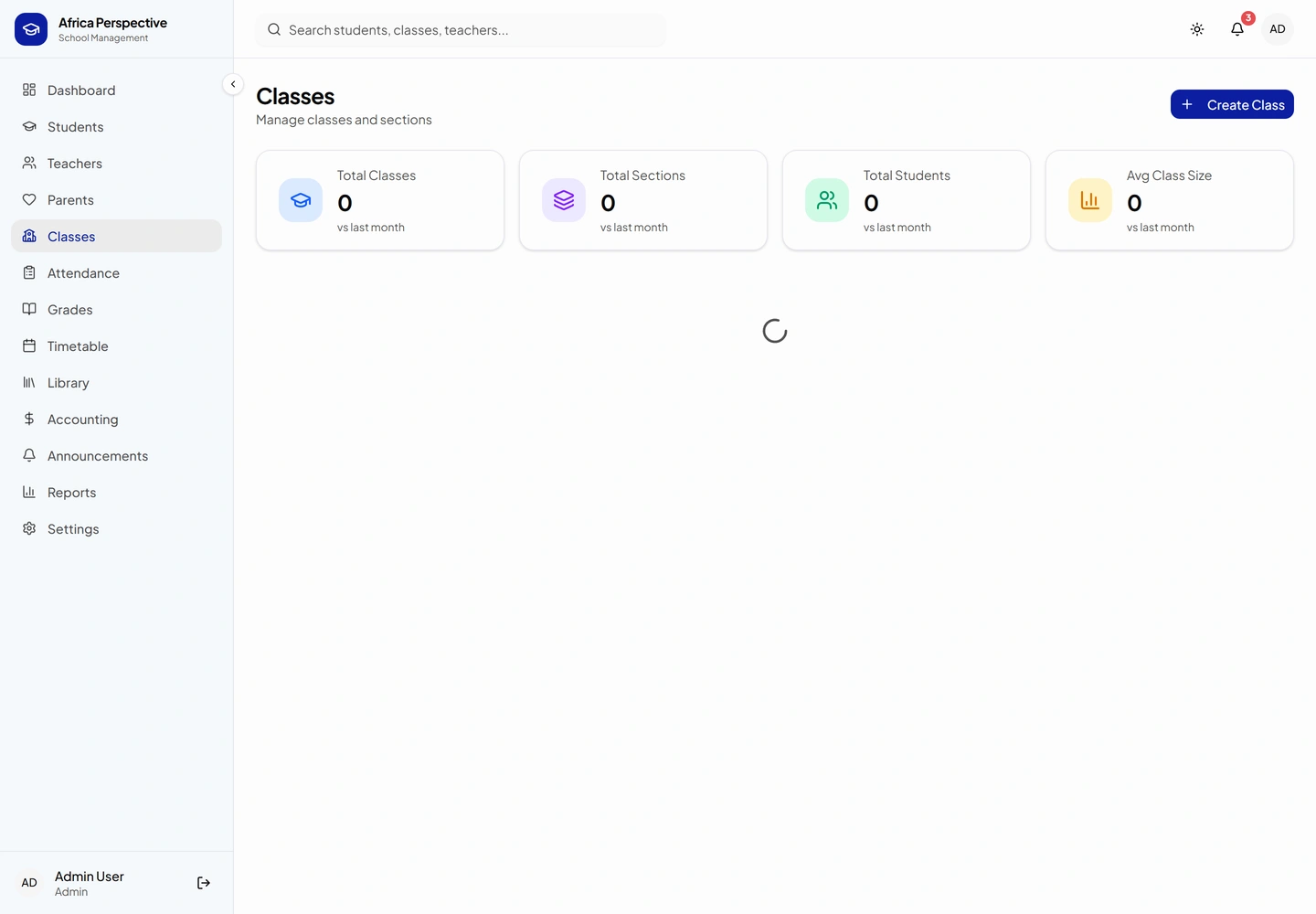This screenshot has width=1316, height=914.
Task: Click the Library icon in the sidebar
Action: [29, 382]
